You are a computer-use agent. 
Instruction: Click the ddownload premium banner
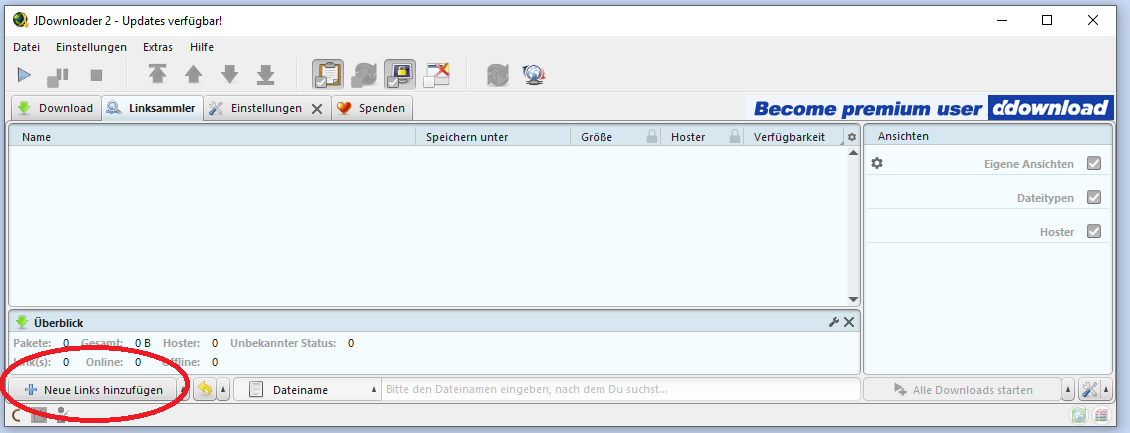click(x=930, y=109)
